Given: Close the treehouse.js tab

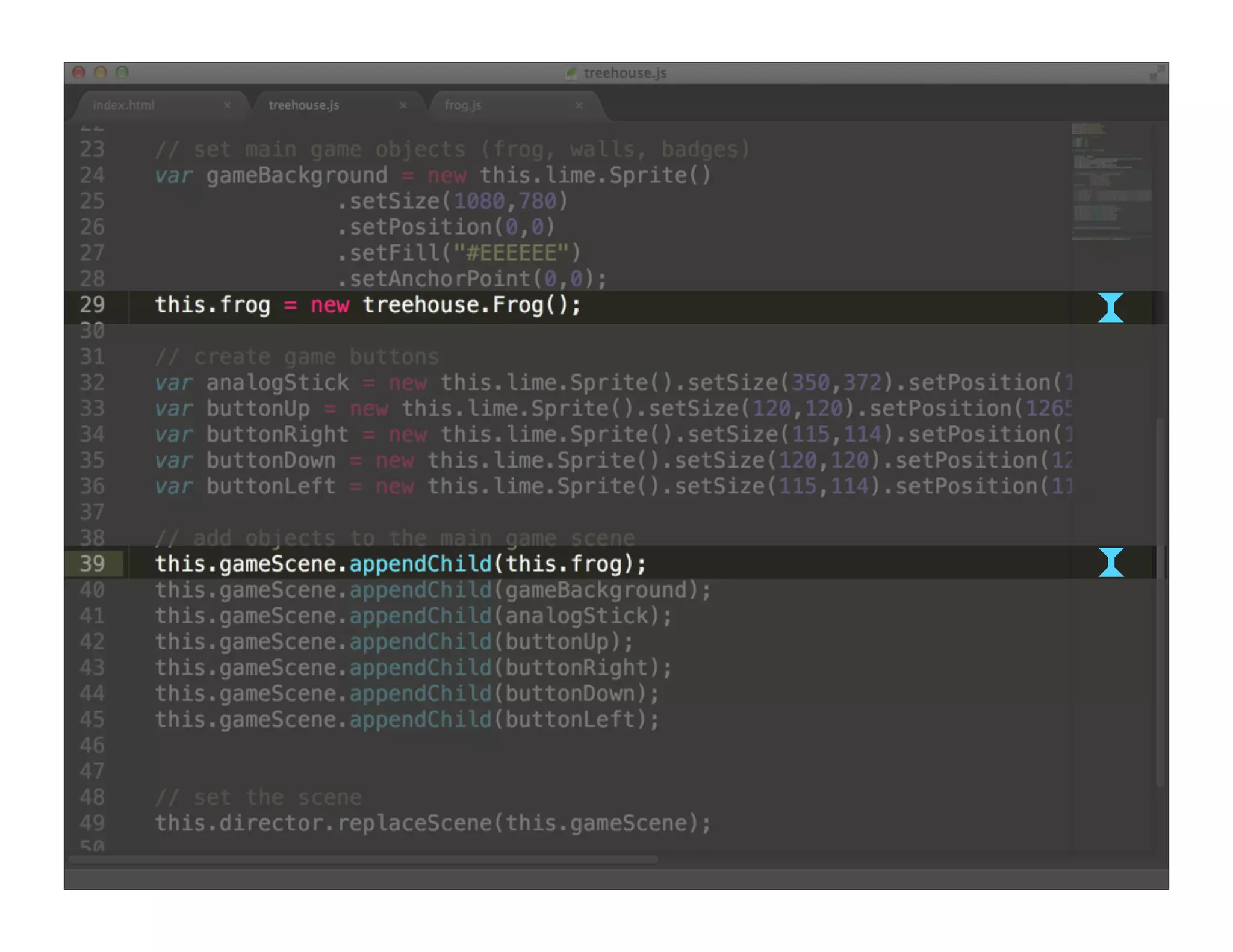Looking at the screenshot, I should tap(403, 105).
